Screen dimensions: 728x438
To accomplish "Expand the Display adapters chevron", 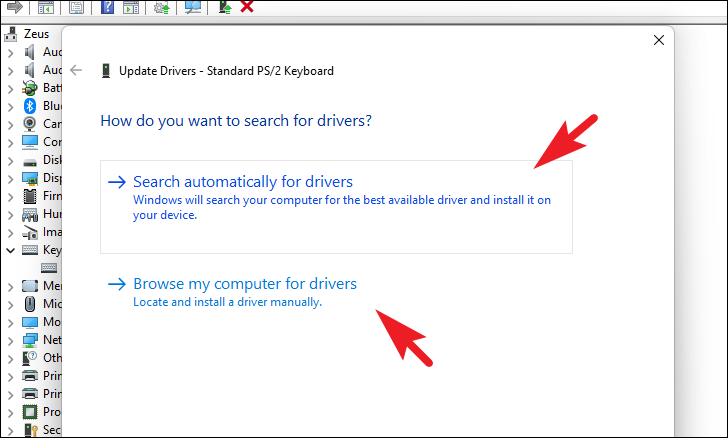I will pyautogui.click(x=10, y=178).
